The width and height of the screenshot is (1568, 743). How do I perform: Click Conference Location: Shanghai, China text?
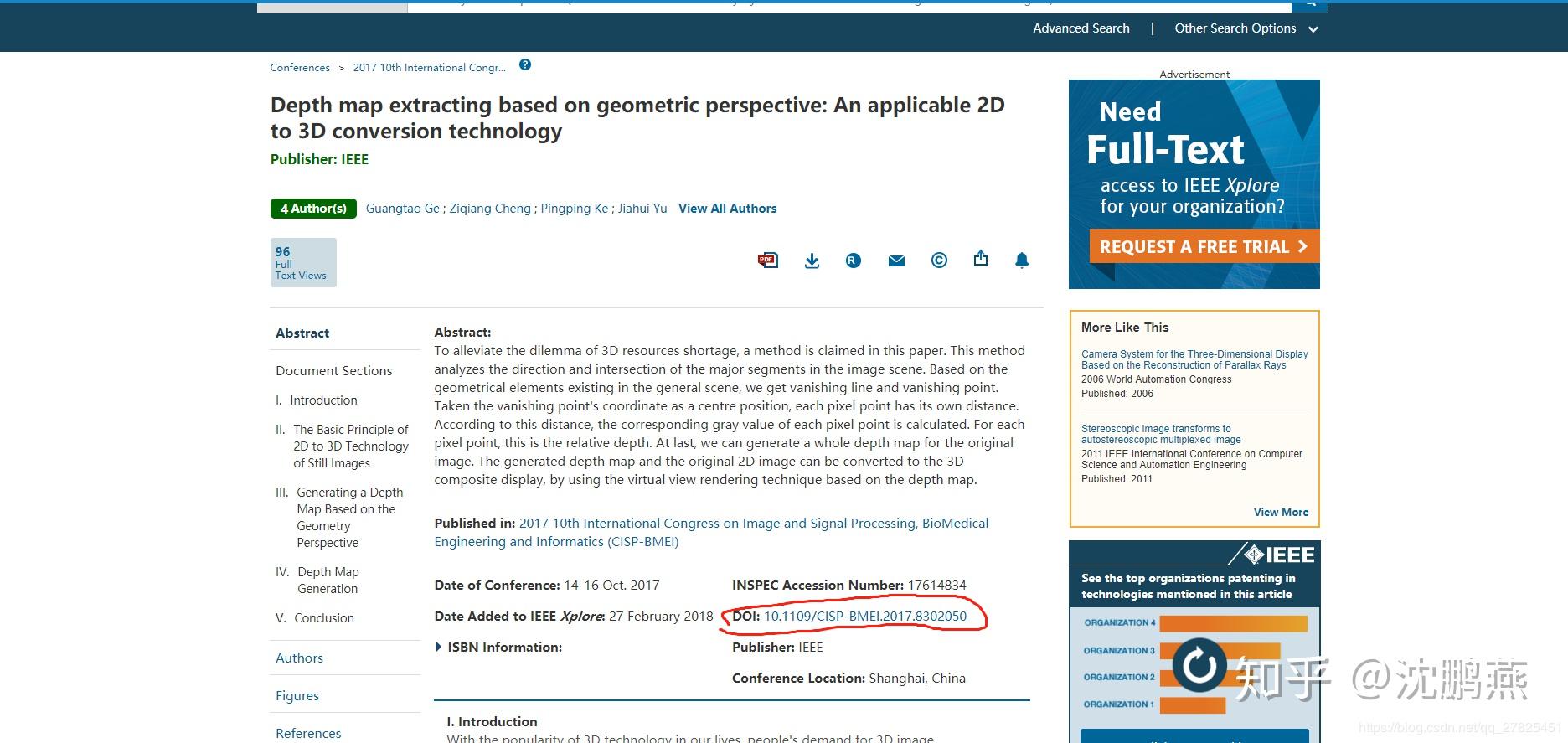coord(848,679)
